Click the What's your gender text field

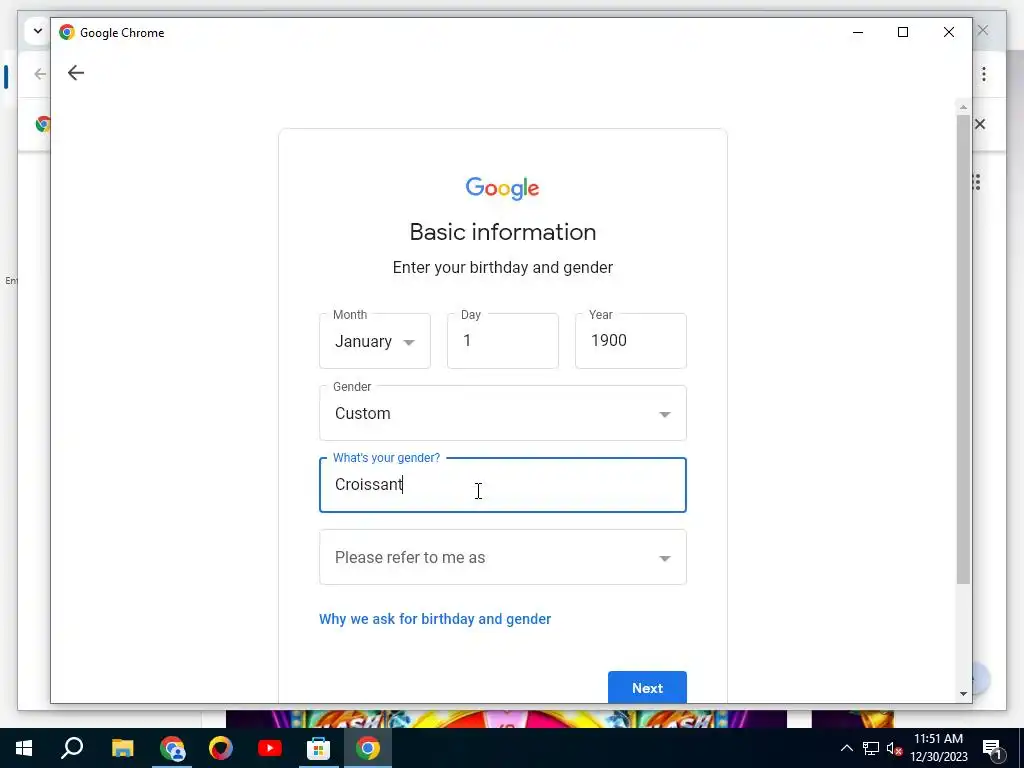503,485
